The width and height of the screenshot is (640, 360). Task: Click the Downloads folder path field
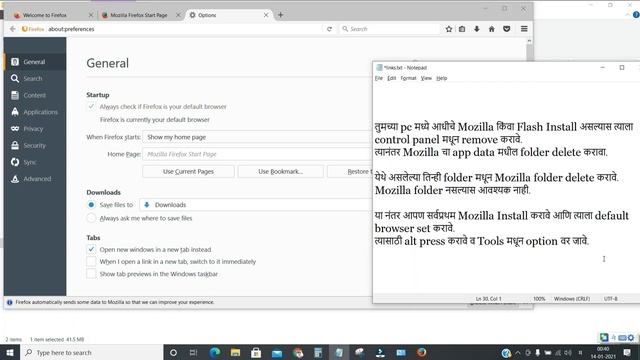pyautogui.click(x=256, y=204)
